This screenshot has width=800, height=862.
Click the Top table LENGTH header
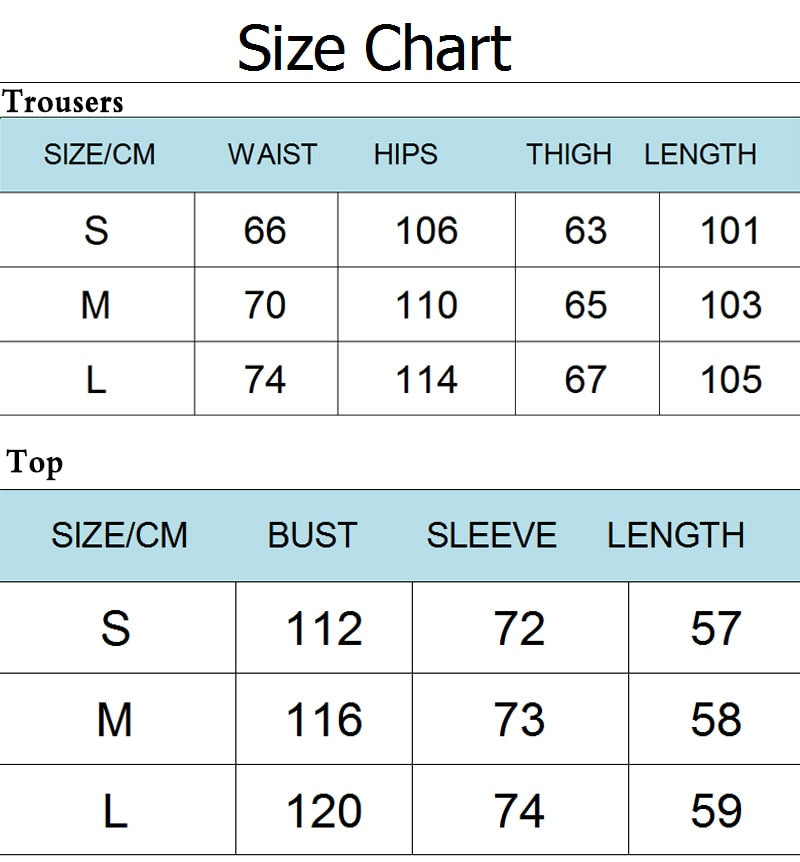[x=675, y=535]
